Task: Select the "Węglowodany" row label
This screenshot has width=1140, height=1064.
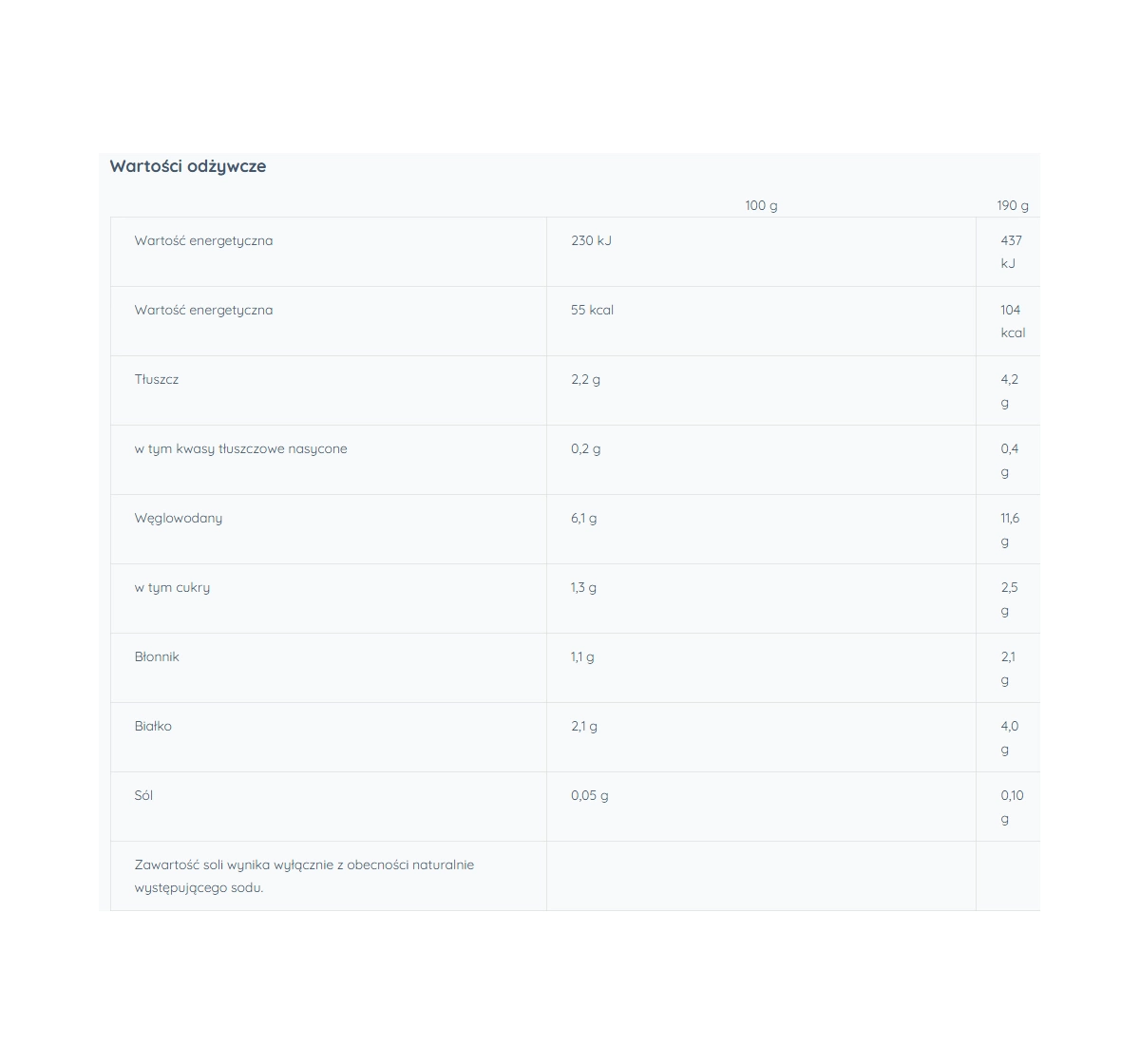Action: [x=179, y=518]
